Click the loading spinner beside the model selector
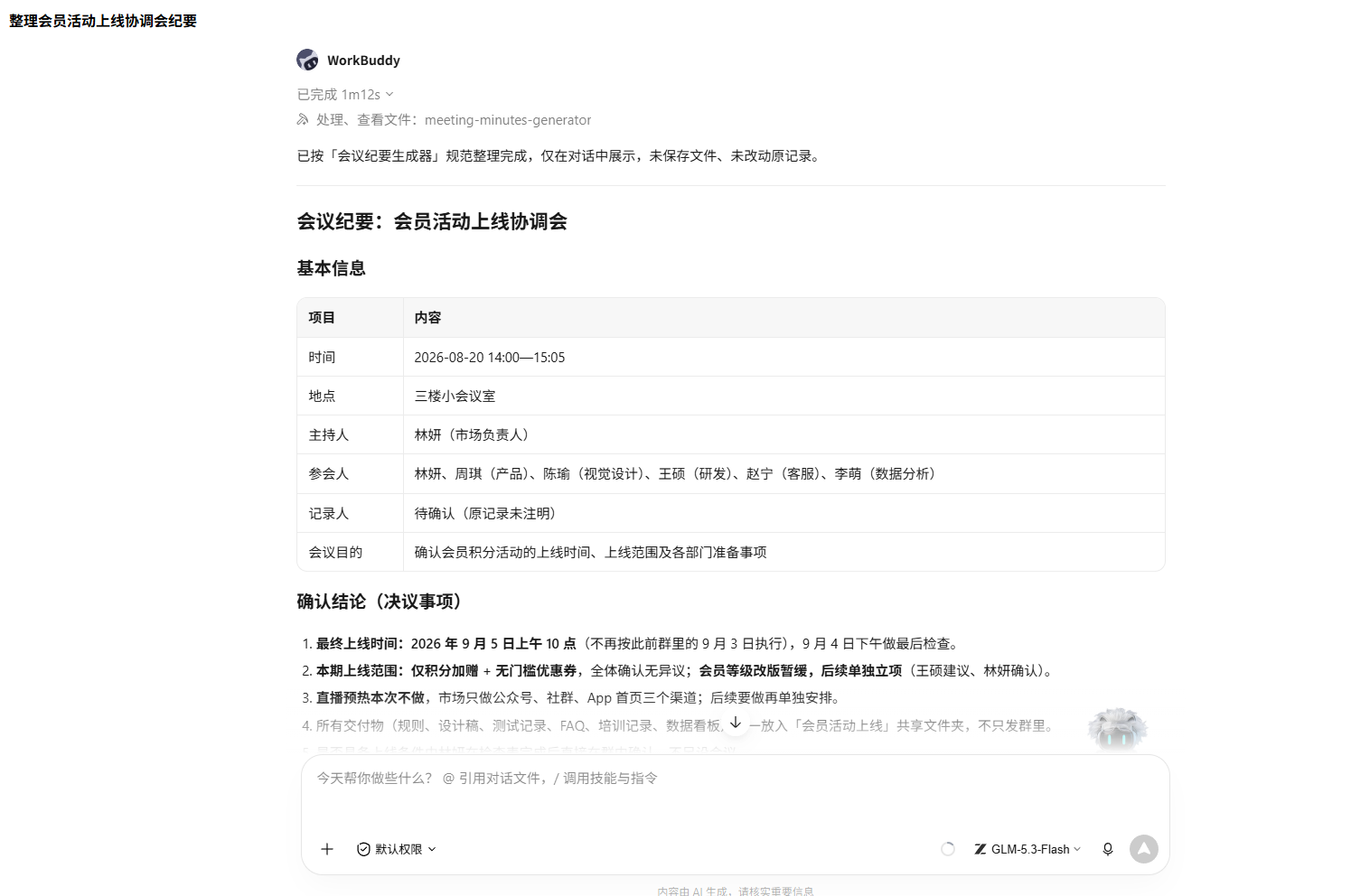The width and height of the screenshot is (1351, 896). point(948,849)
